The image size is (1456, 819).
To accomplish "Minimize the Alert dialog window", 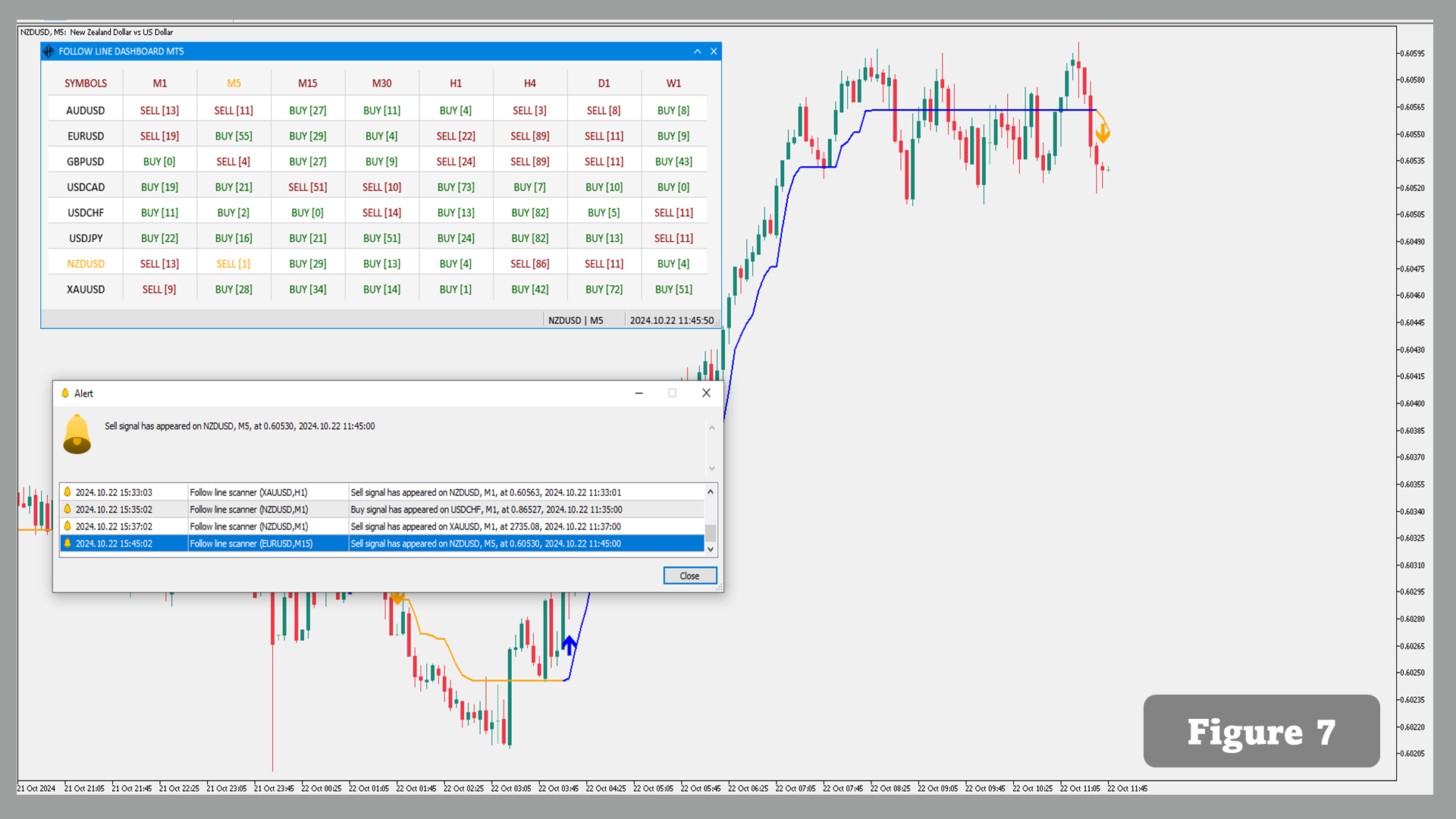I will 639,393.
